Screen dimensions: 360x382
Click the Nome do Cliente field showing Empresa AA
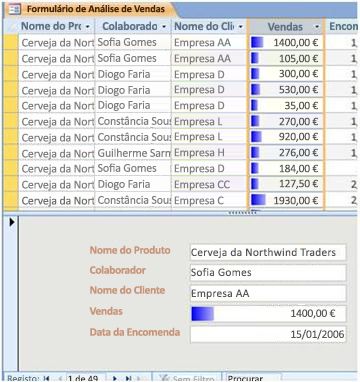268,293
